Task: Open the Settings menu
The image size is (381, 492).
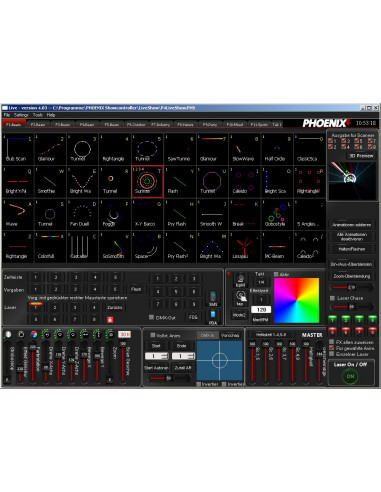Action: [21, 115]
